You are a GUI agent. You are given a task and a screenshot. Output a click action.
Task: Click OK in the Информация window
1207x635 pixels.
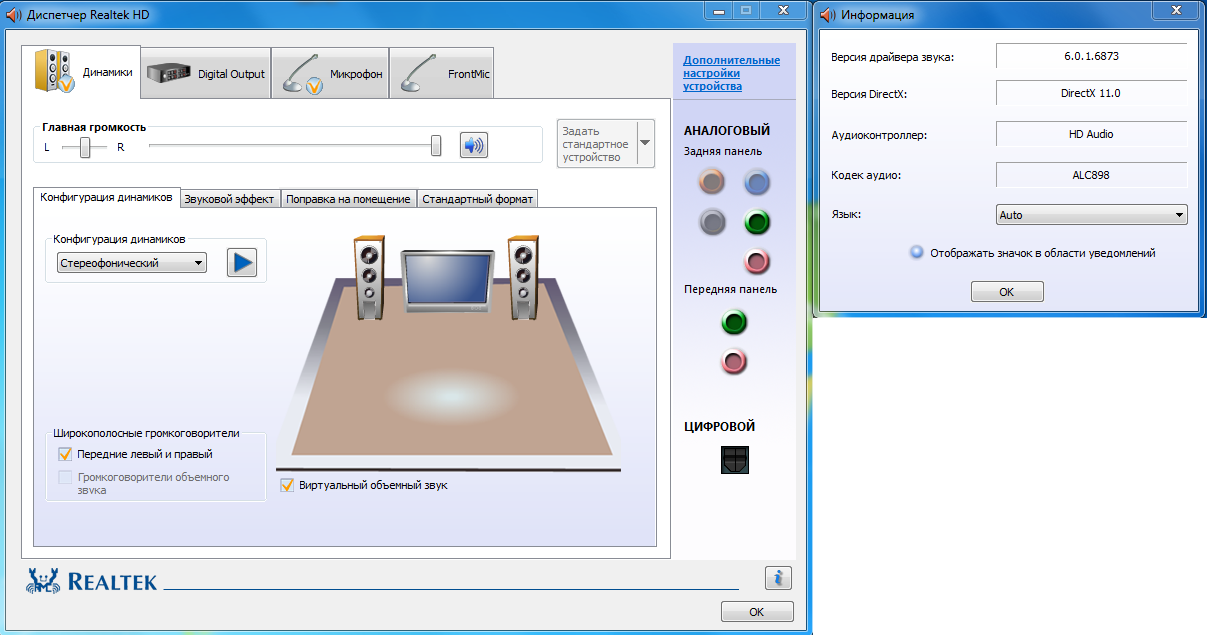click(1007, 292)
